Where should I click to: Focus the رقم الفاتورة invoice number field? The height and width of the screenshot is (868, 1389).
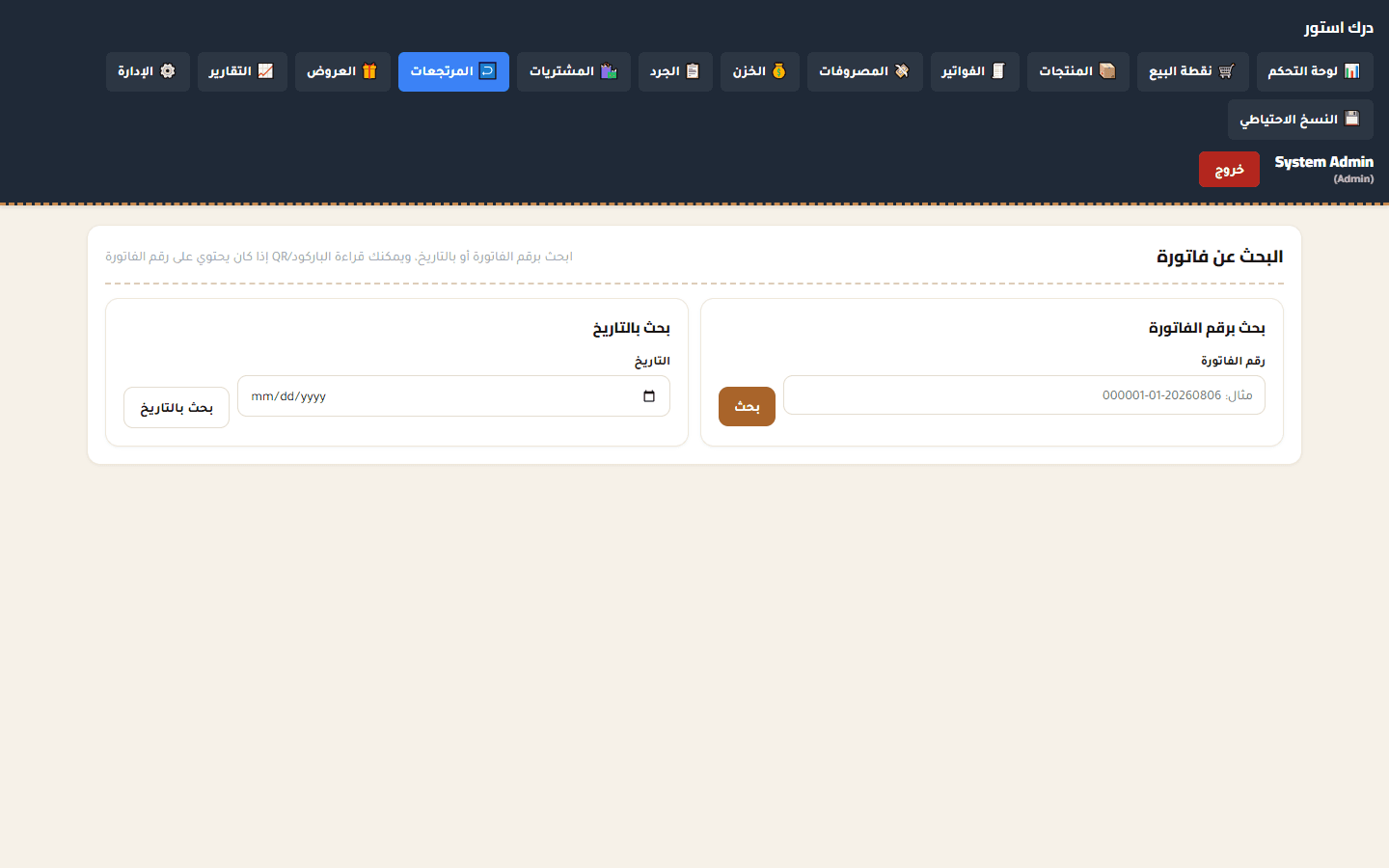point(1024,395)
